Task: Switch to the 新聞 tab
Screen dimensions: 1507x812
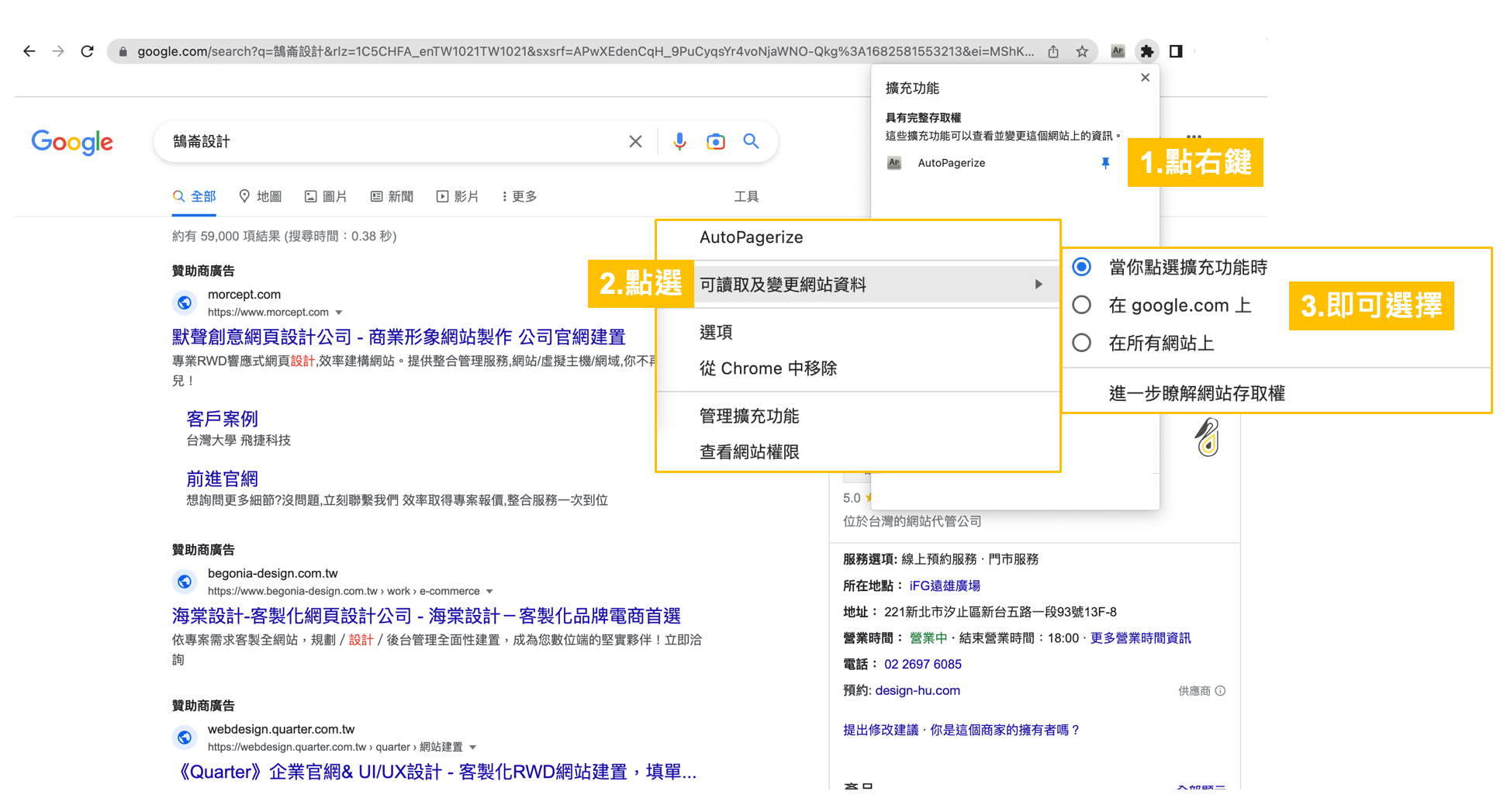Action: pyautogui.click(x=392, y=197)
